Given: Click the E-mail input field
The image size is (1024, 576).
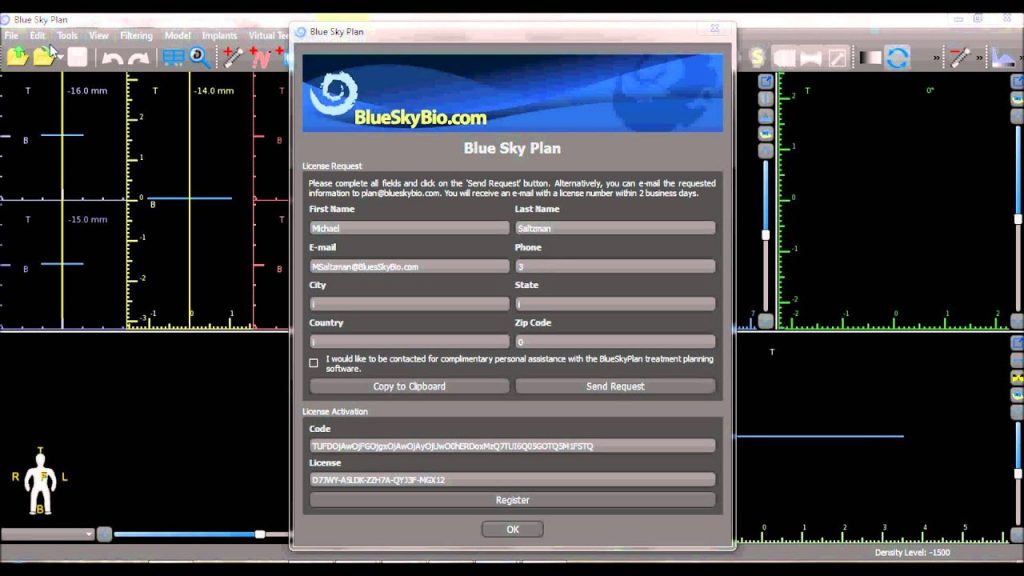Looking at the screenshot, I should point(409,267).
